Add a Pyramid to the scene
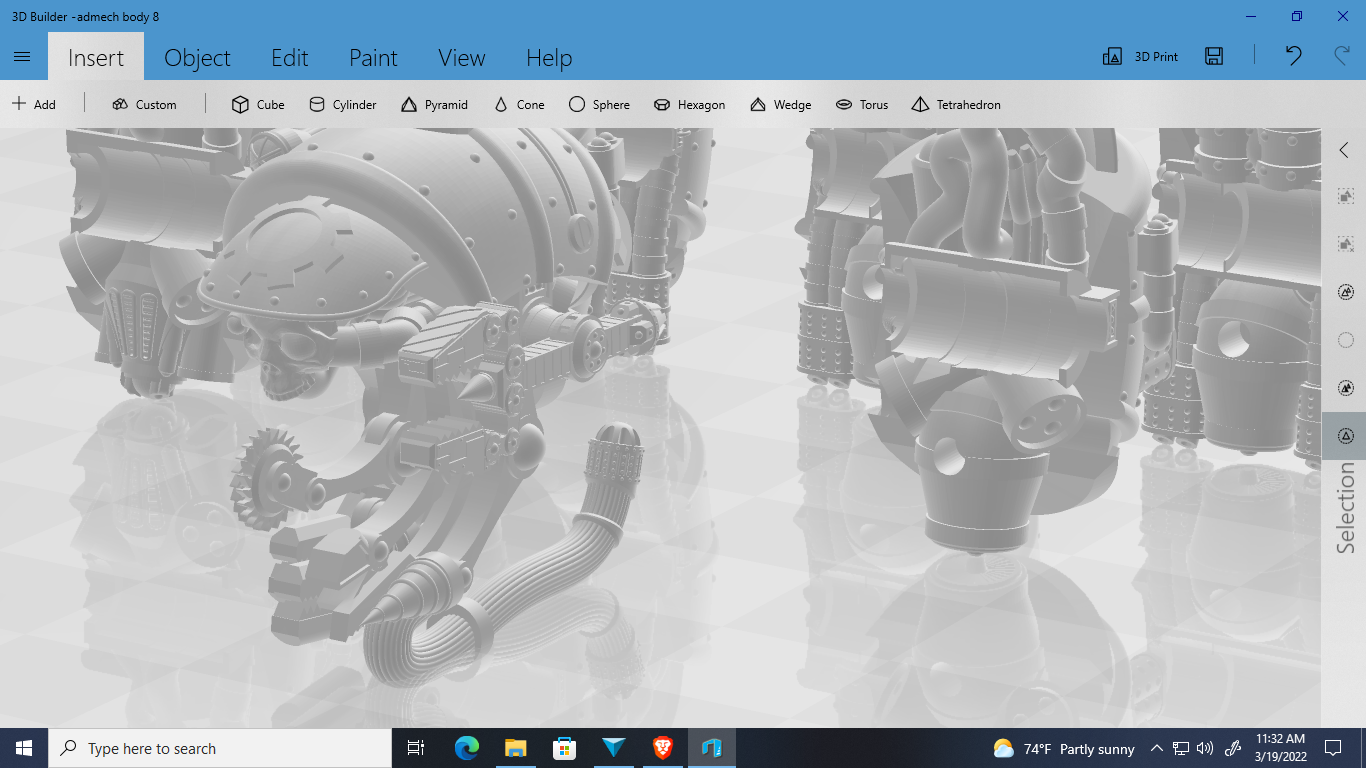The height and width of the screenshot is (768, 1366). point(434,104)
